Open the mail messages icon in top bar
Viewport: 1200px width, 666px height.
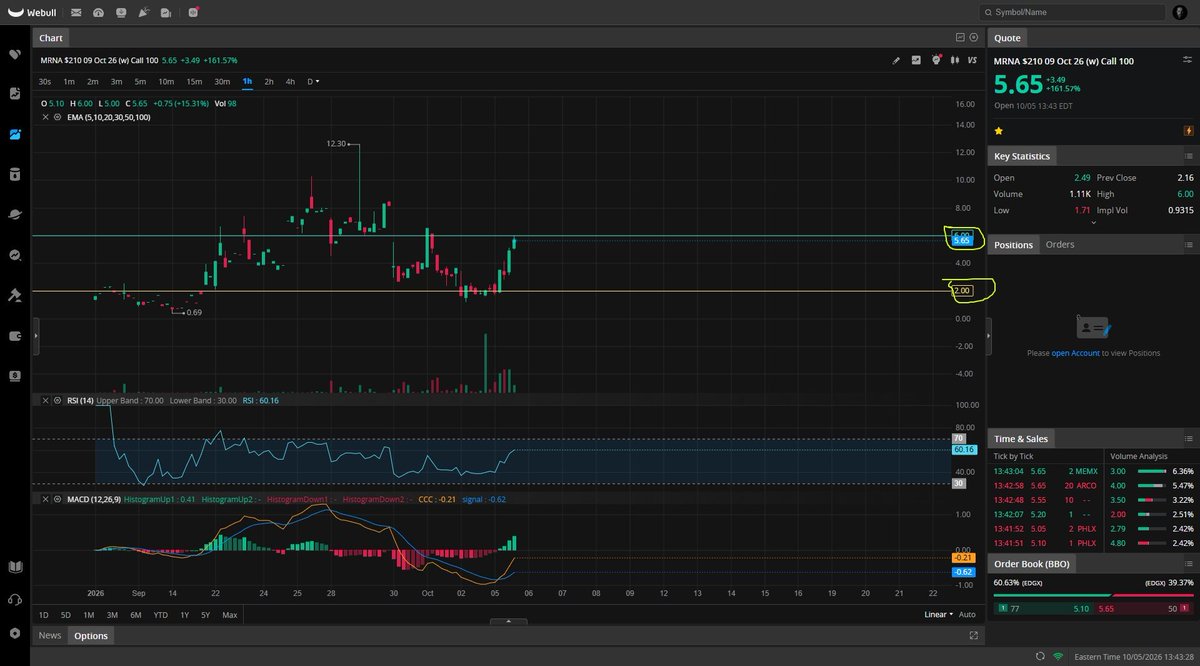coord(76,13)
